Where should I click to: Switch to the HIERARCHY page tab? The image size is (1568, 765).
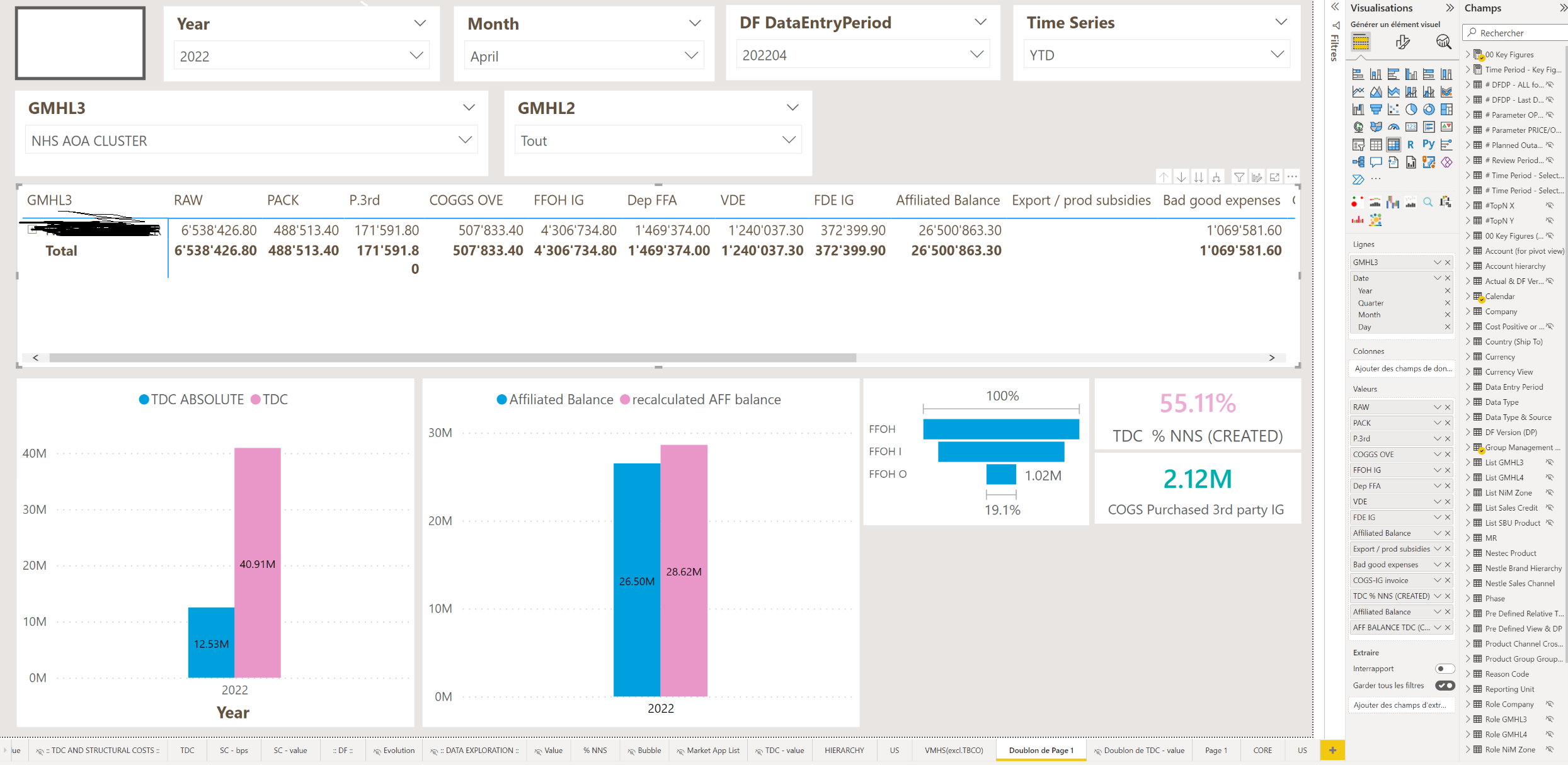point(844,751)
